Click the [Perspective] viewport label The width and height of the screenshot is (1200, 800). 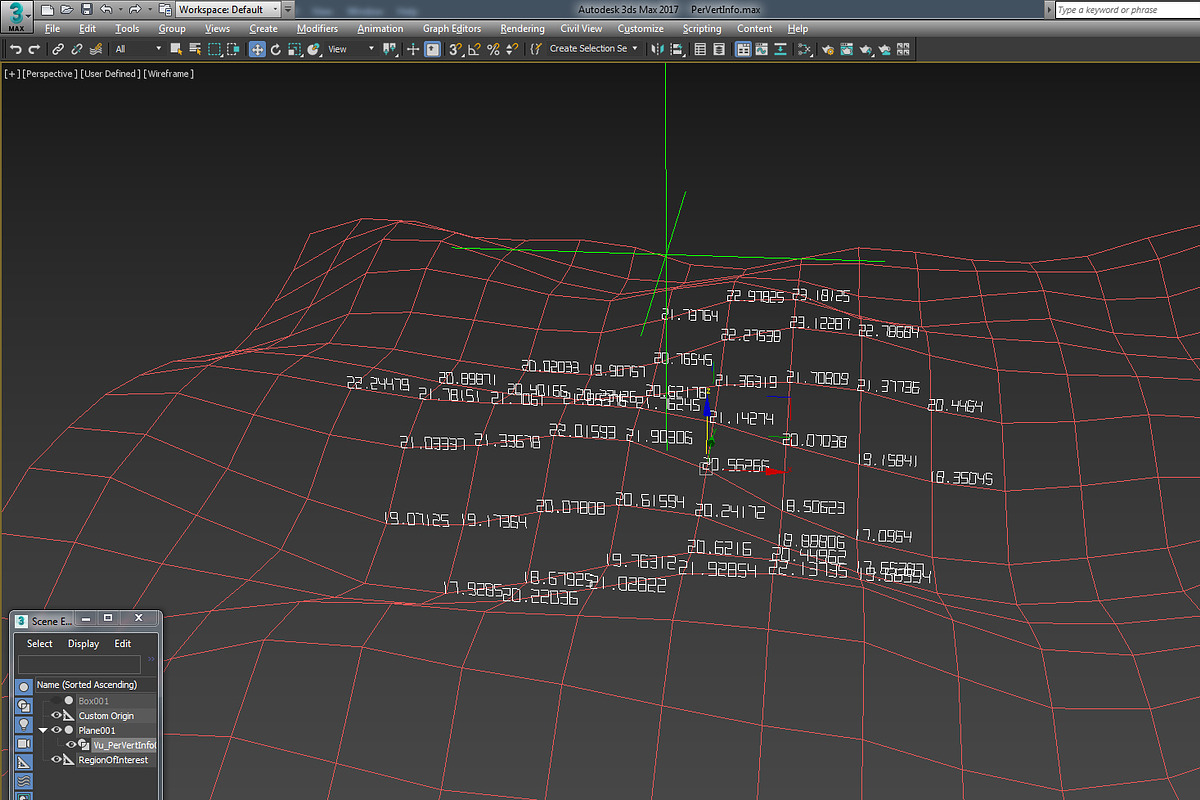click(x=50, y=74)
